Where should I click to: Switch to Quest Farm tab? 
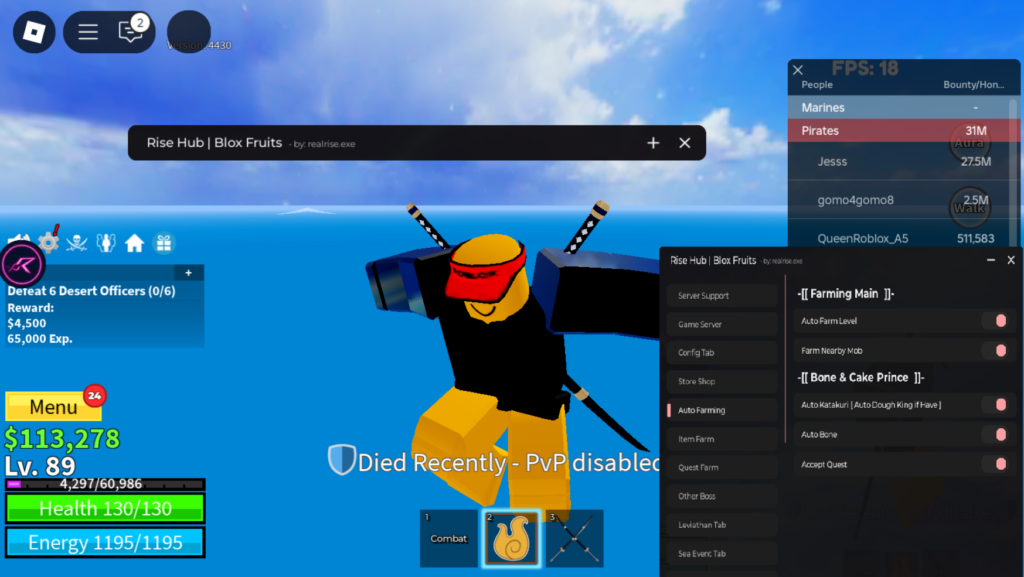(722, 467)
